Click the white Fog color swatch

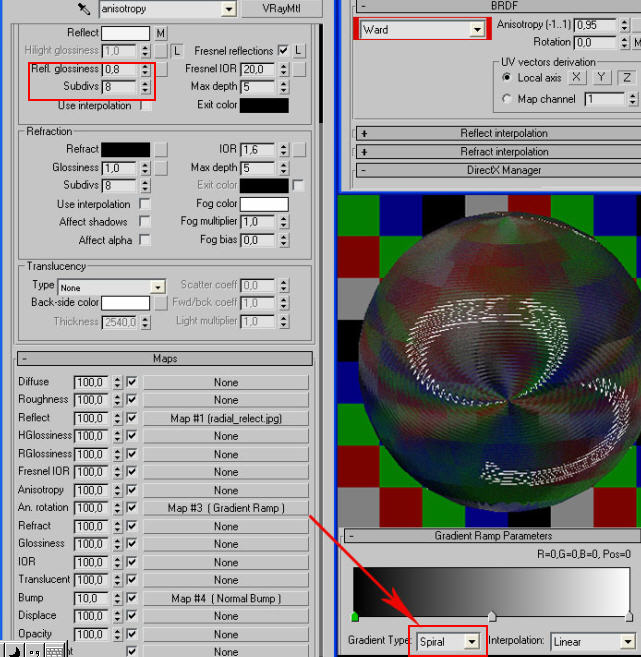(264, 204)
